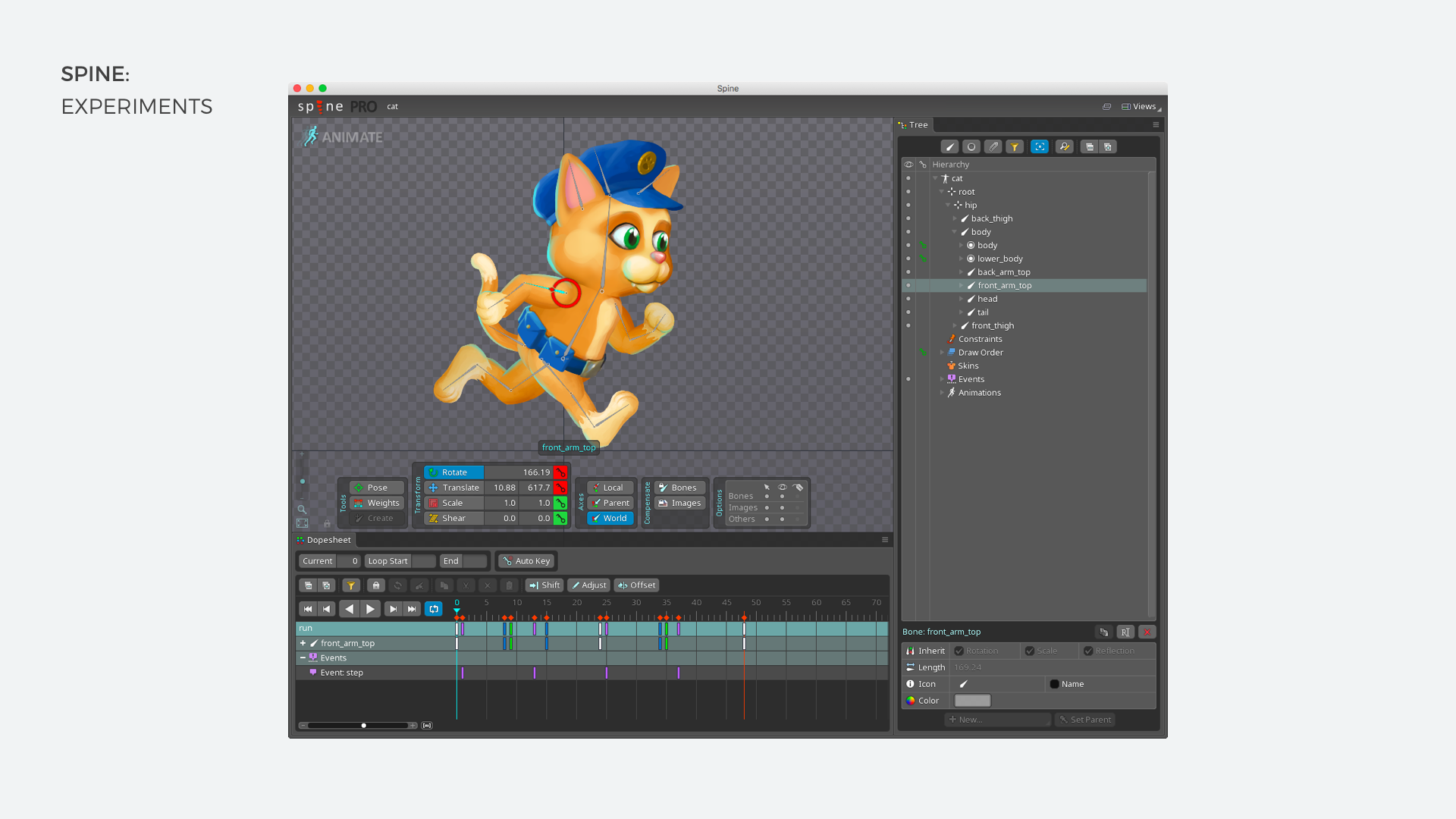Select the Translate transform tool
Image resolution: width=1456 pixels, height=819 pixels.
click(x=454, y=488)
